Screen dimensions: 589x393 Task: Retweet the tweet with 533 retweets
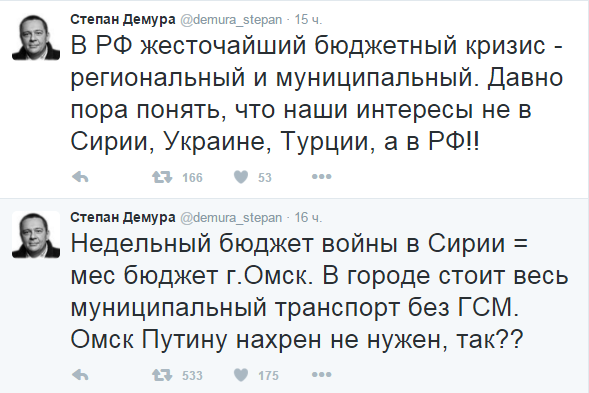[162, 375]
